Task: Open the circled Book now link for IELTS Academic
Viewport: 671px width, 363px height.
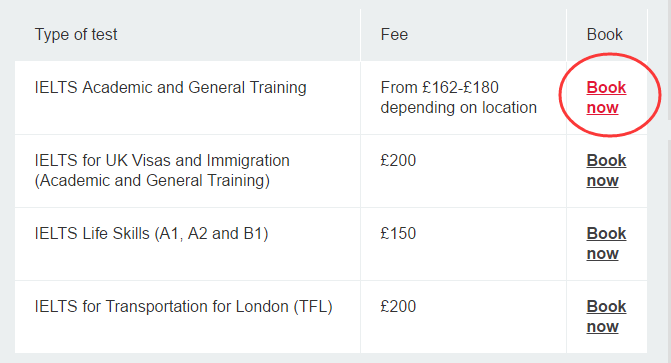Action: (606, 97)
